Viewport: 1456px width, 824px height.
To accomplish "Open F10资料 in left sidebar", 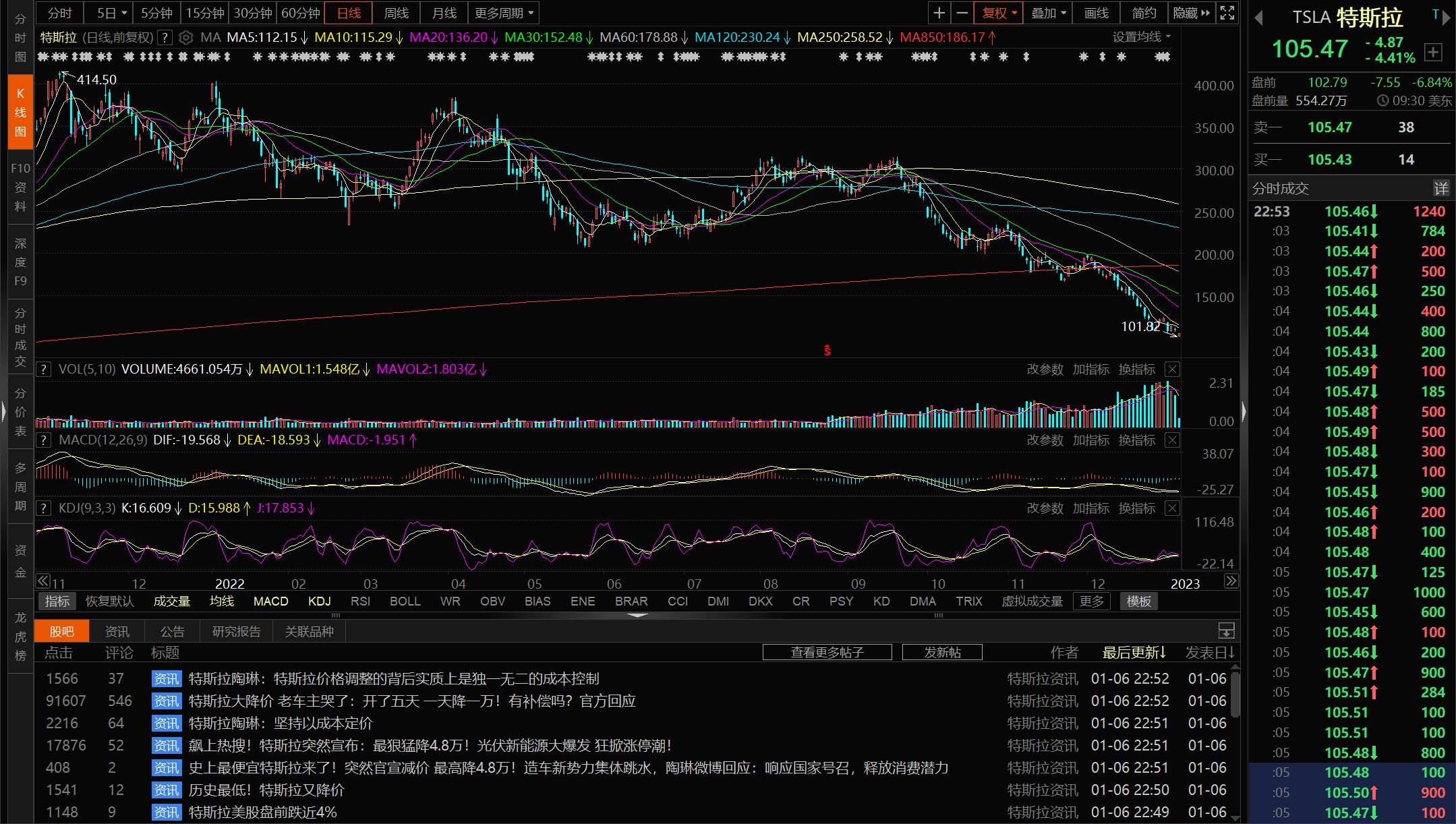I will tap(20, 187).
